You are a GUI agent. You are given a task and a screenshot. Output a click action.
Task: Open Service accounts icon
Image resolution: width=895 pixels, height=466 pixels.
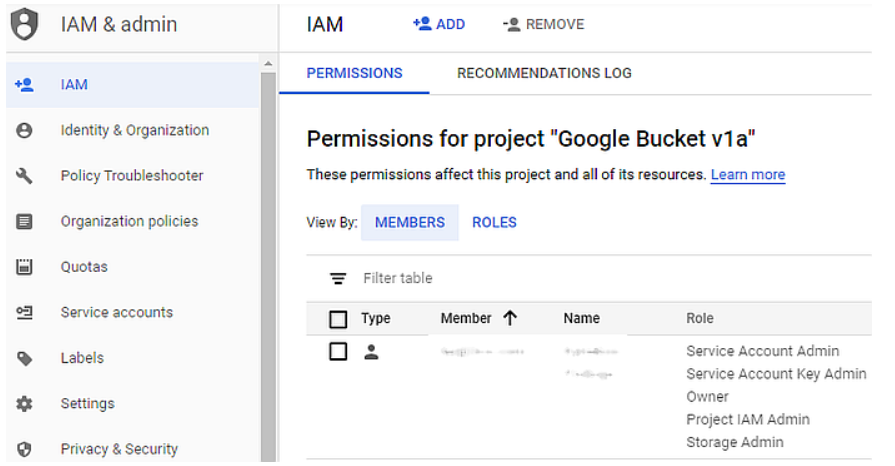24,312
